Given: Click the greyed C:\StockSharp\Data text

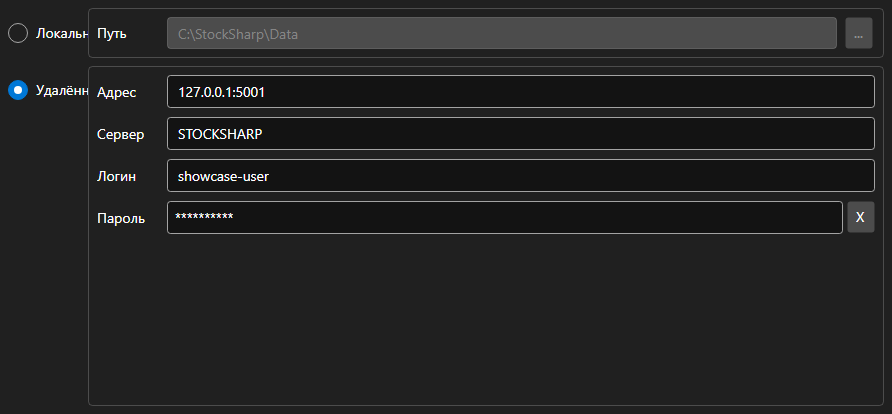Looking at the screenshot, I should tap(238, 34).
